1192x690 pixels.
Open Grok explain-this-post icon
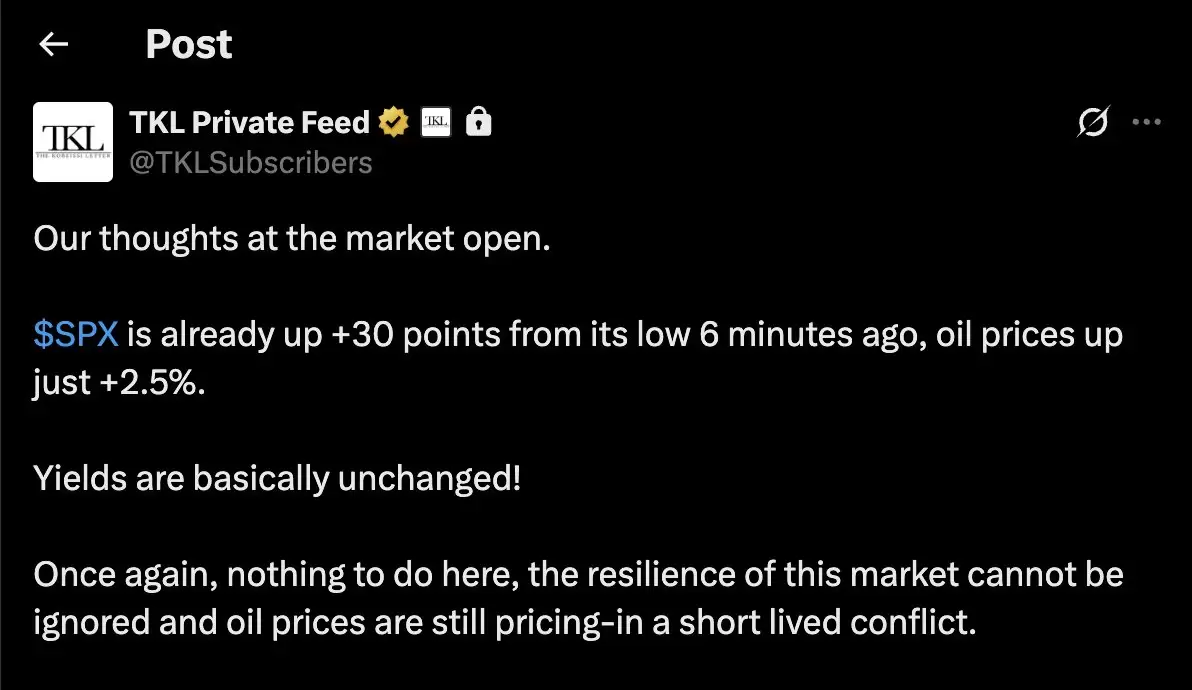click(x=1093, y=122)
